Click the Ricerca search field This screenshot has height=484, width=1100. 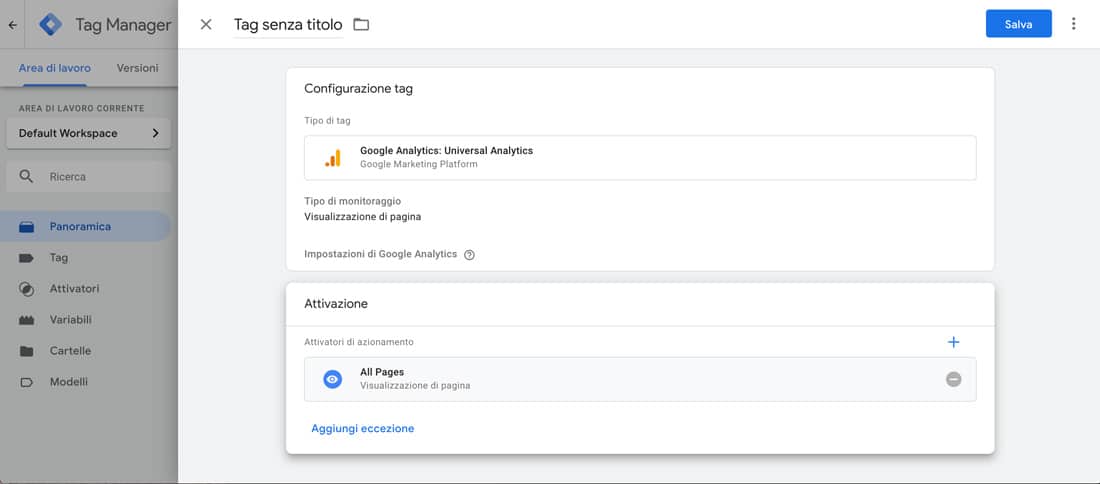click(88, 177)
